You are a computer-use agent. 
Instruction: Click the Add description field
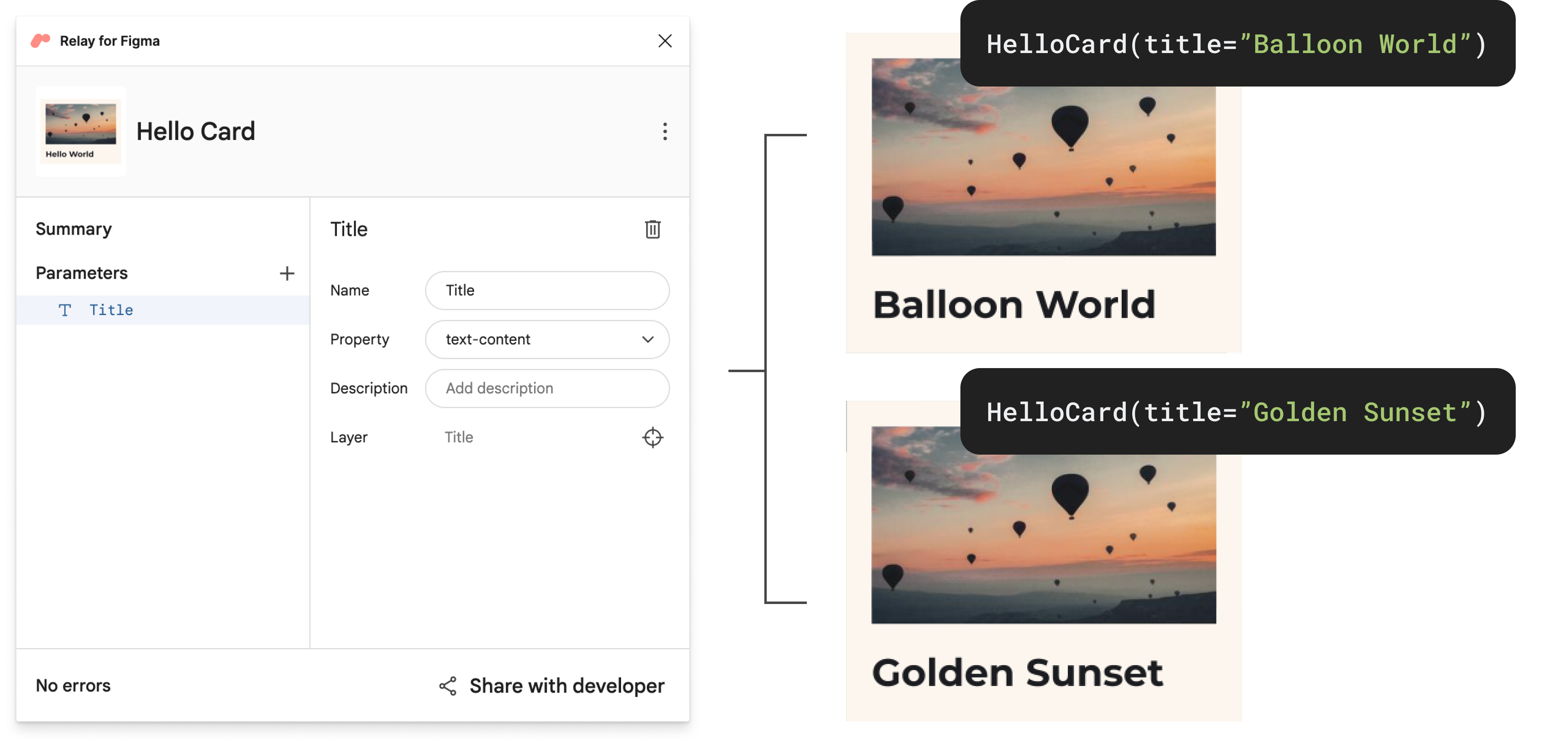point(548,388)
